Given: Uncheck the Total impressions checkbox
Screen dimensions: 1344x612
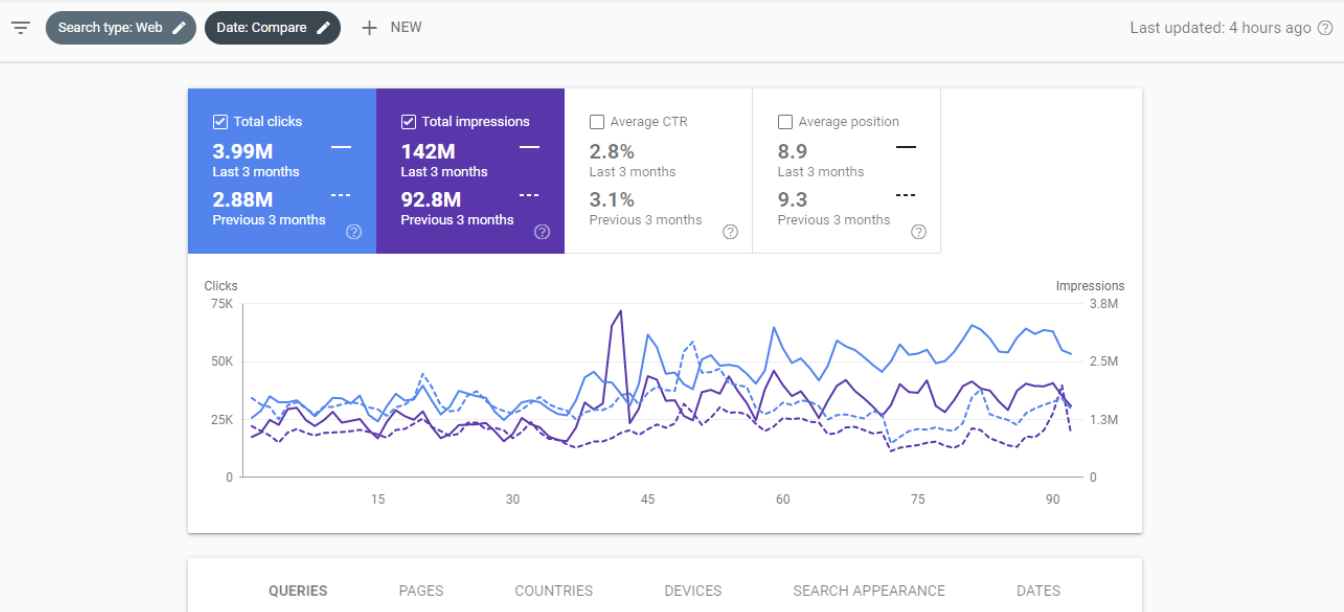Looking at the screenshot, I should click(408, 122).
